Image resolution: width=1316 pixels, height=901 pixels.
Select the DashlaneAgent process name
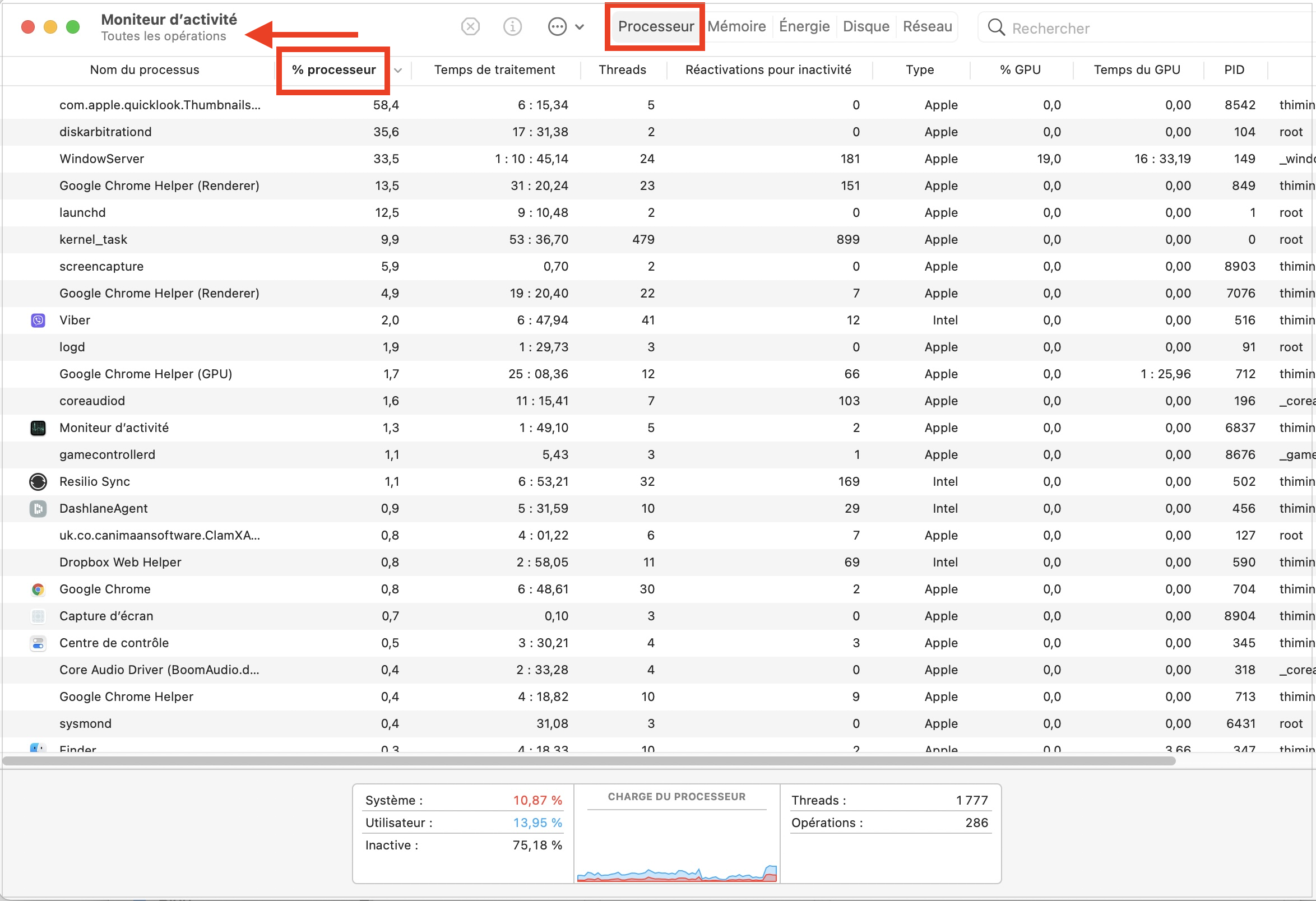coord(103,509)
